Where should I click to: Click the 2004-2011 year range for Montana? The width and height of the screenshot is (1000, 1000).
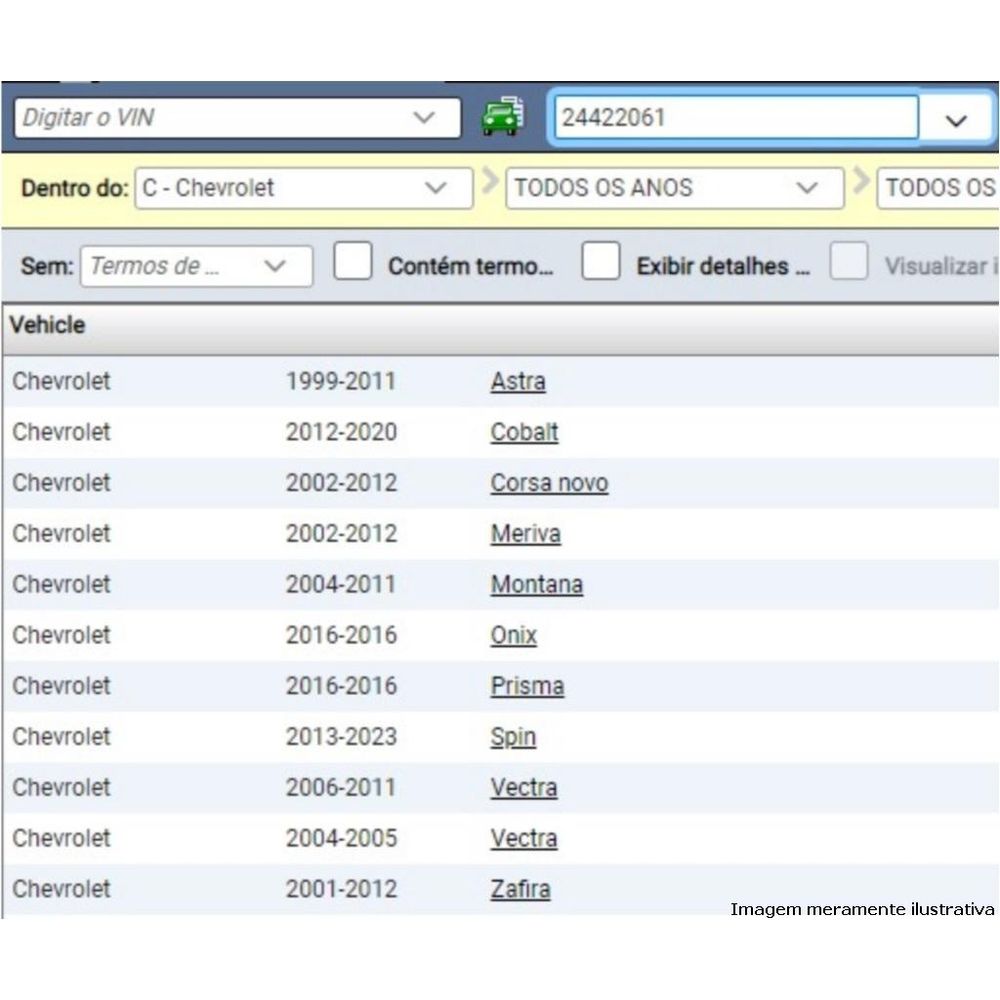[341, 584]
